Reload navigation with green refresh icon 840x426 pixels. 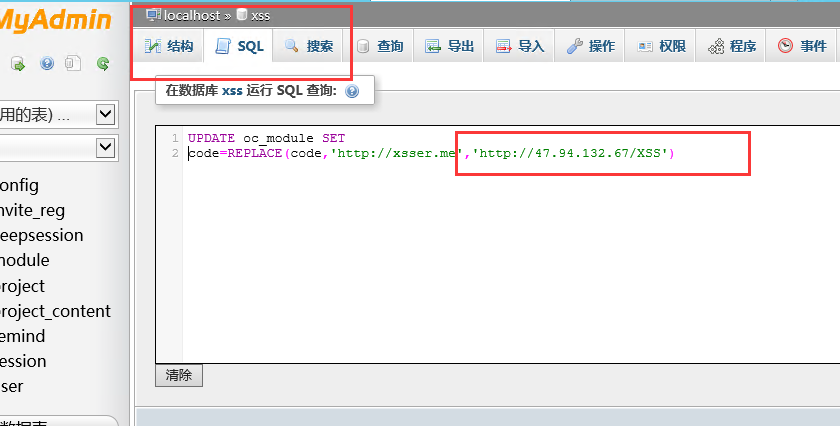102,64
